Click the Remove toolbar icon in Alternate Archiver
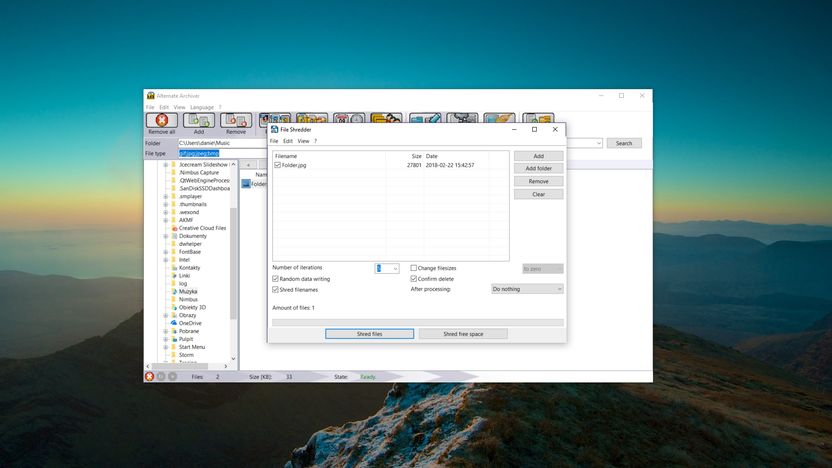This screenshot has height=468, width=832. (x=236, y=120)
